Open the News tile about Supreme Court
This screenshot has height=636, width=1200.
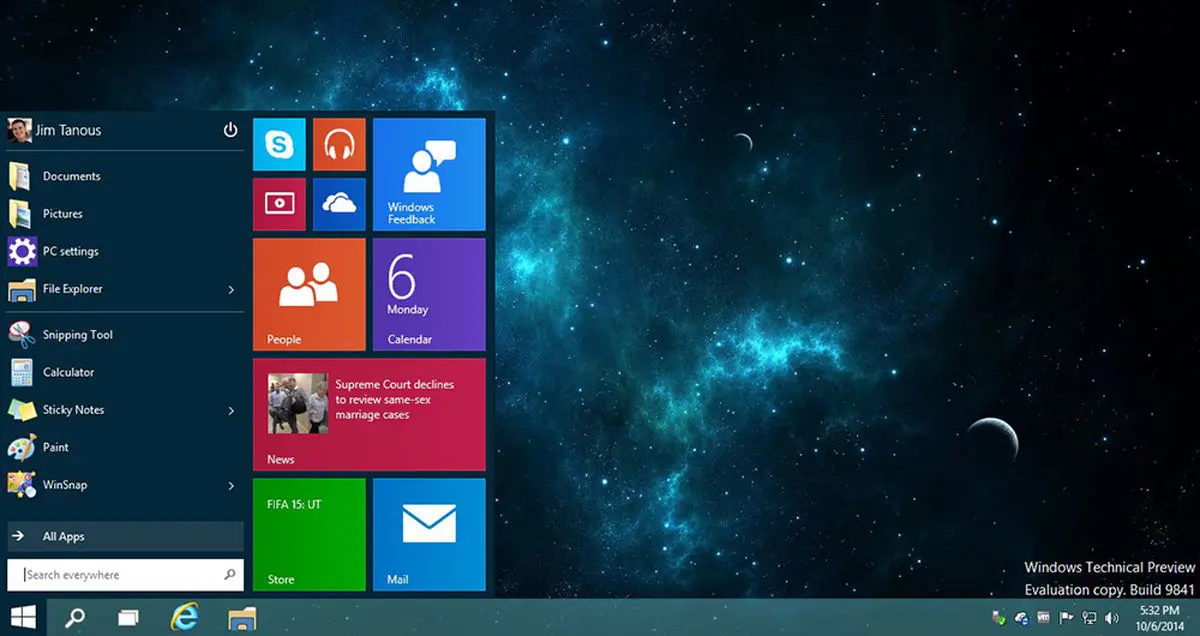[x=369, y=414]
